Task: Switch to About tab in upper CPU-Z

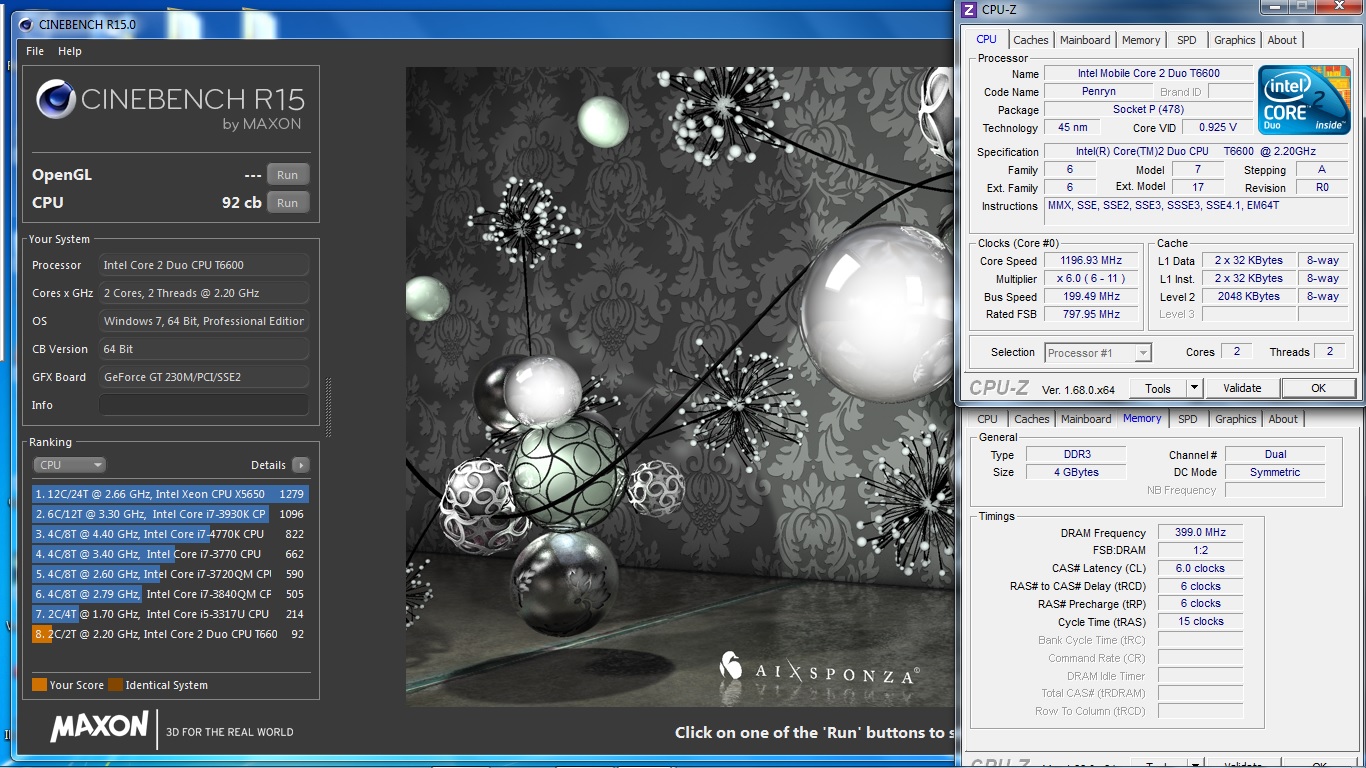Action: pos(1282,40)
